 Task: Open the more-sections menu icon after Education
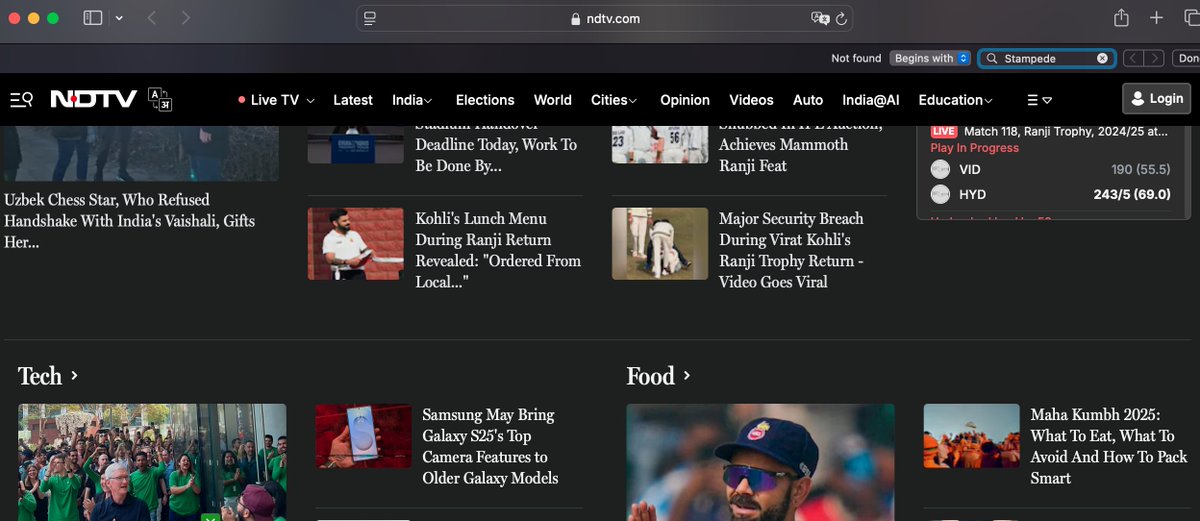click(x=1040, y=100)
